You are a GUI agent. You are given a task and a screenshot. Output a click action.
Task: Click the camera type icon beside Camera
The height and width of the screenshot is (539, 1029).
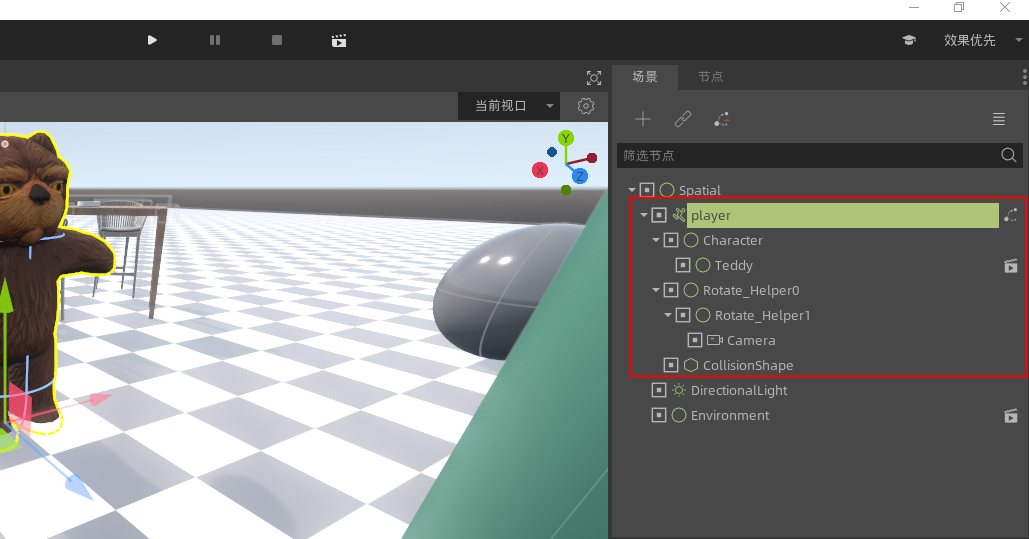click(x=715, y=340)
